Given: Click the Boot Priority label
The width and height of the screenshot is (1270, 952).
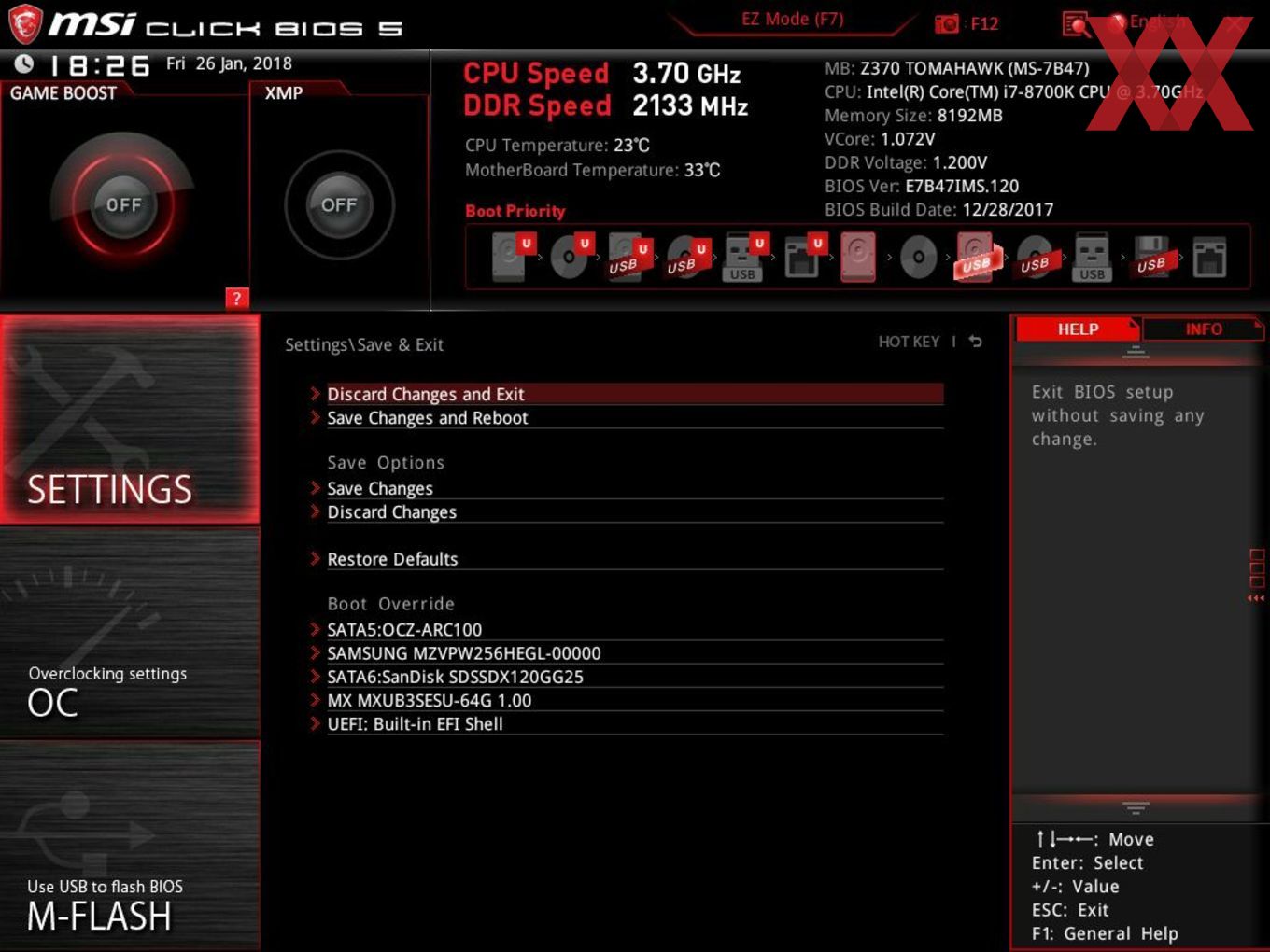Looking at the screenshot, I should pyautogui.click(x=515, y=211).
